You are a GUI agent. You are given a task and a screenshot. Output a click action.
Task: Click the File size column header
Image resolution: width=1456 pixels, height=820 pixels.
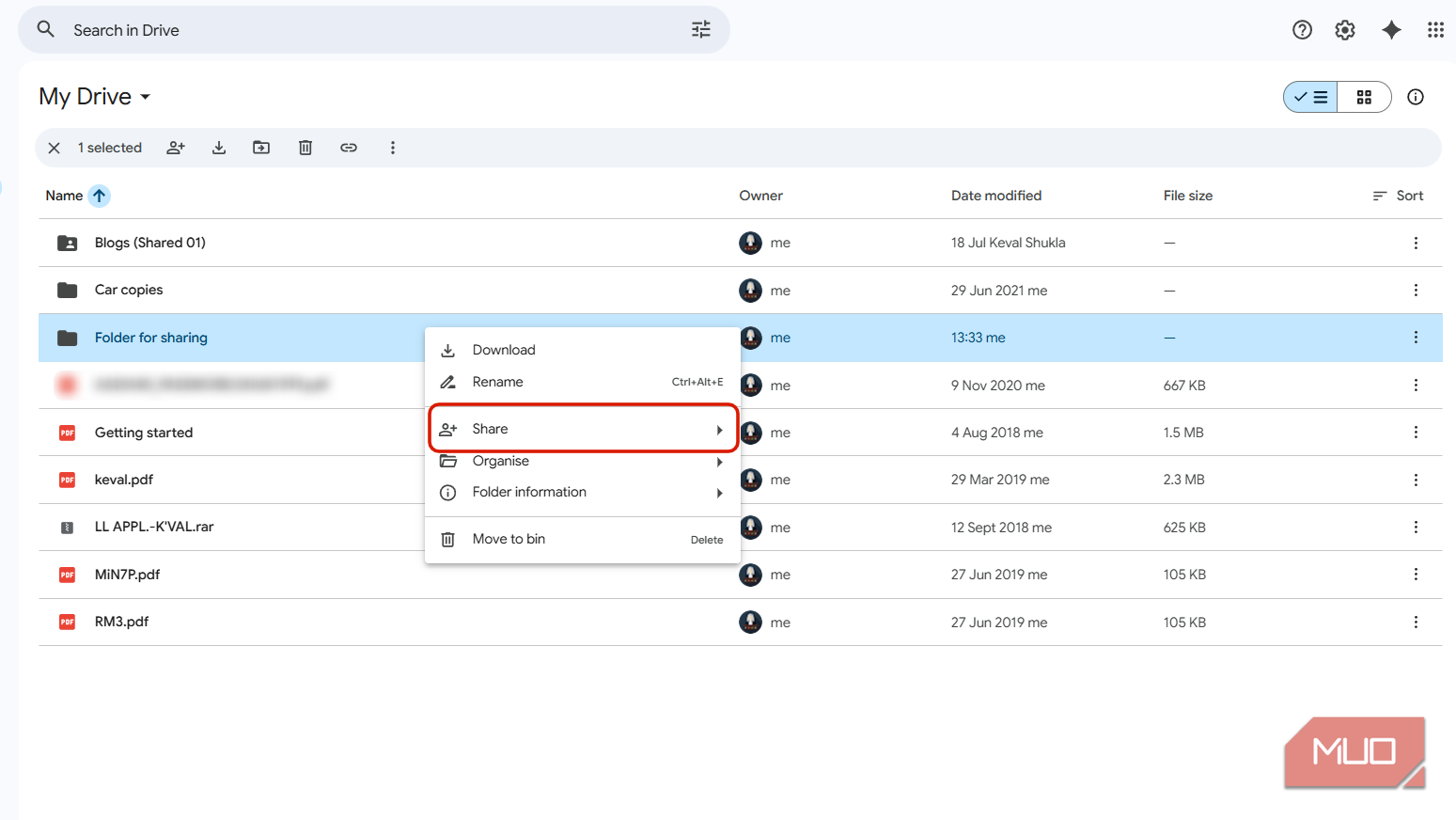1188,196
